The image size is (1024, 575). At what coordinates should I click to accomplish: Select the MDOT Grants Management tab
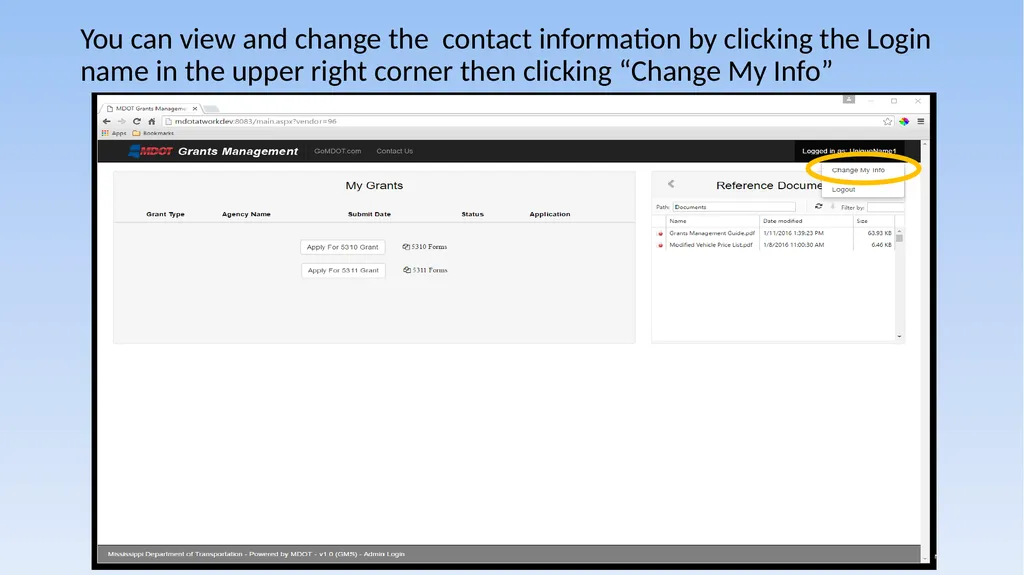(152, 108)
